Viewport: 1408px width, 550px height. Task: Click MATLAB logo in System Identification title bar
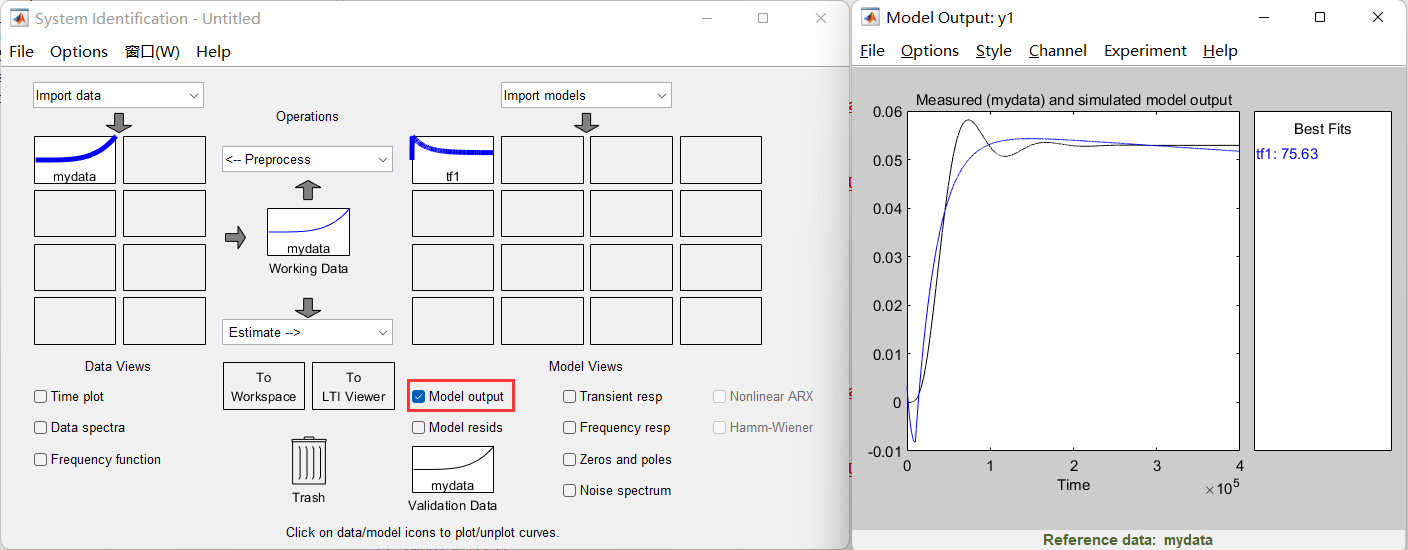tap(19, 18)
